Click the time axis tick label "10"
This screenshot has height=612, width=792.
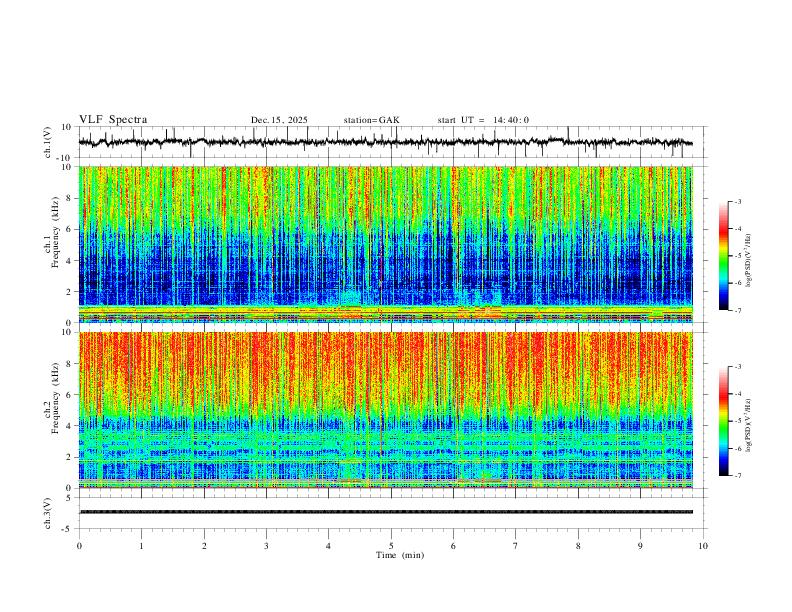point(703,546)
